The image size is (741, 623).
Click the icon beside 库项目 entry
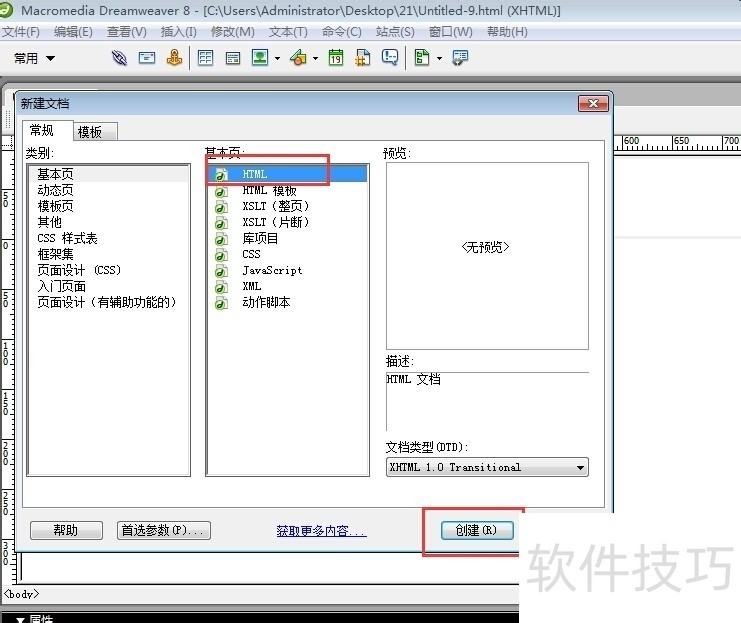(x=221, y=239)
